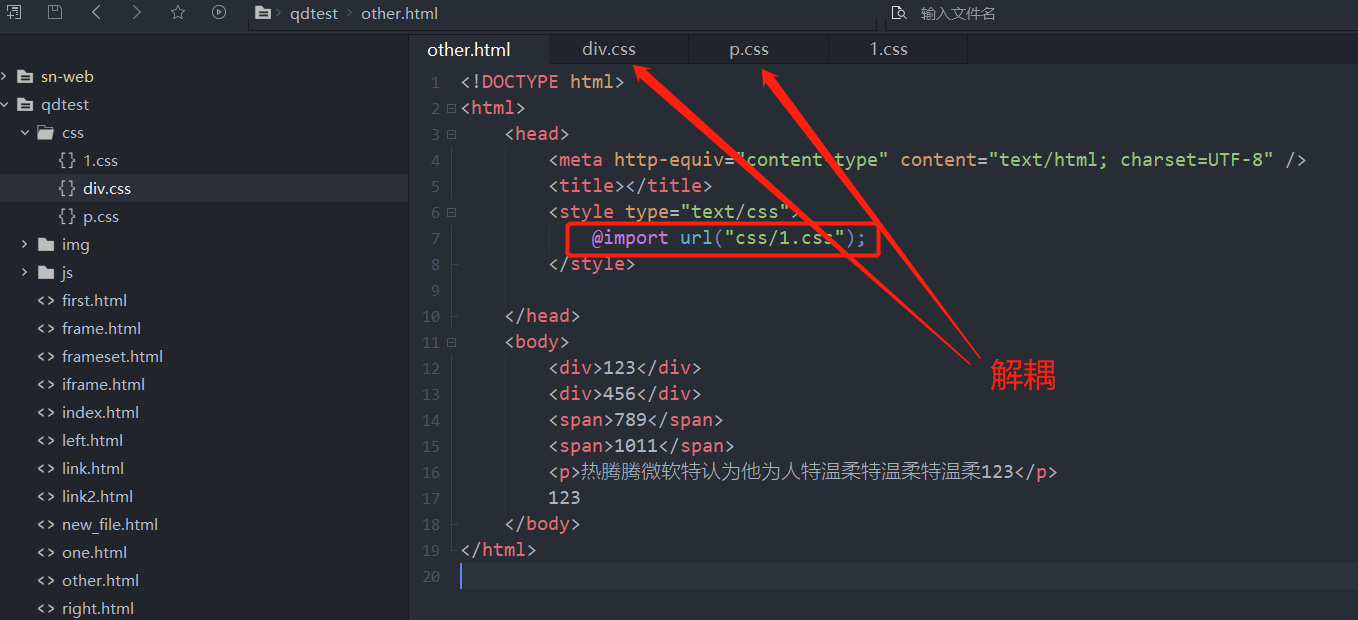Select the qdtest project row

point(204,105)
